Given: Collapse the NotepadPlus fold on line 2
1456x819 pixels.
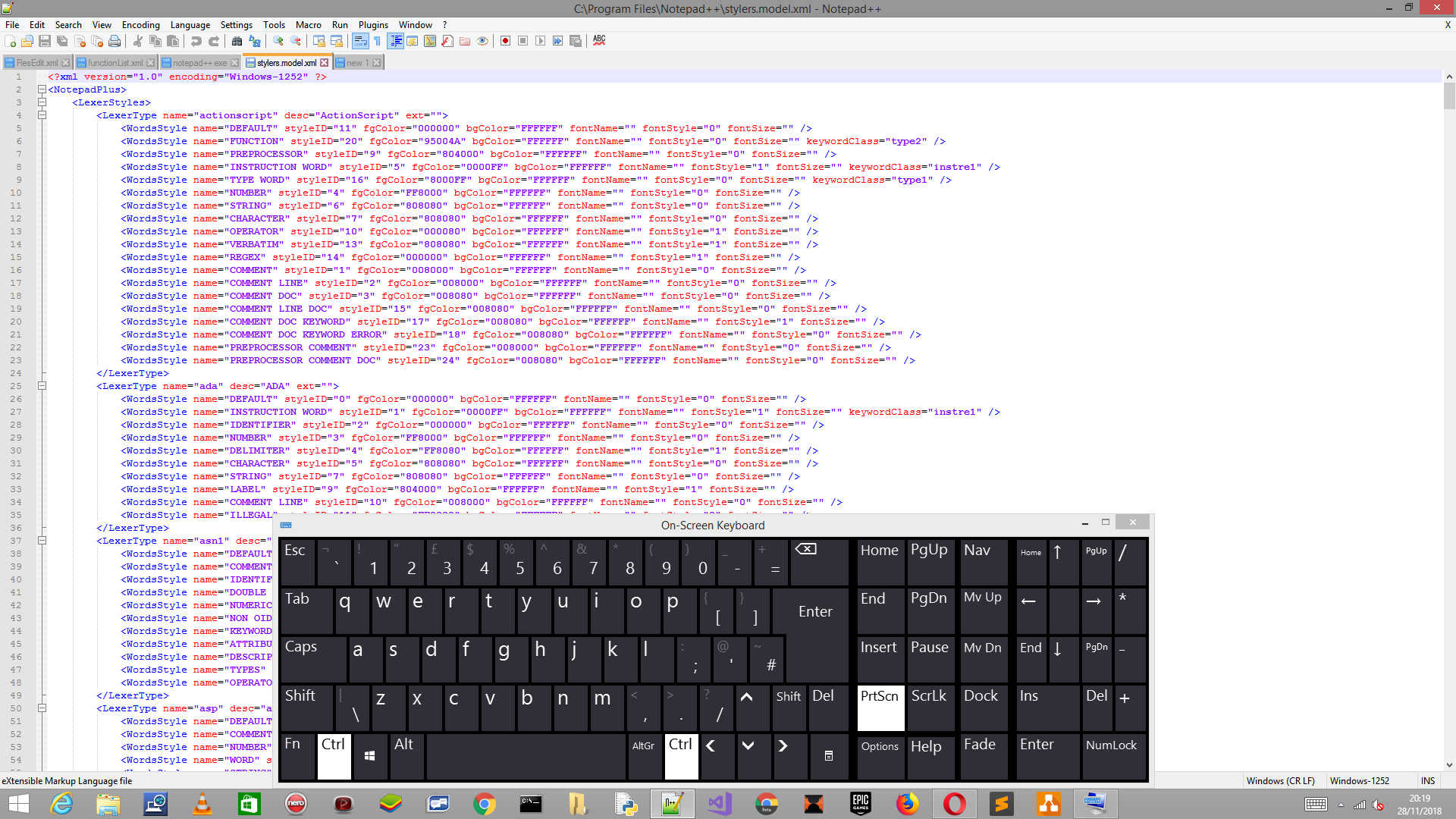Looking at the screenshot, I should [42, 89].
